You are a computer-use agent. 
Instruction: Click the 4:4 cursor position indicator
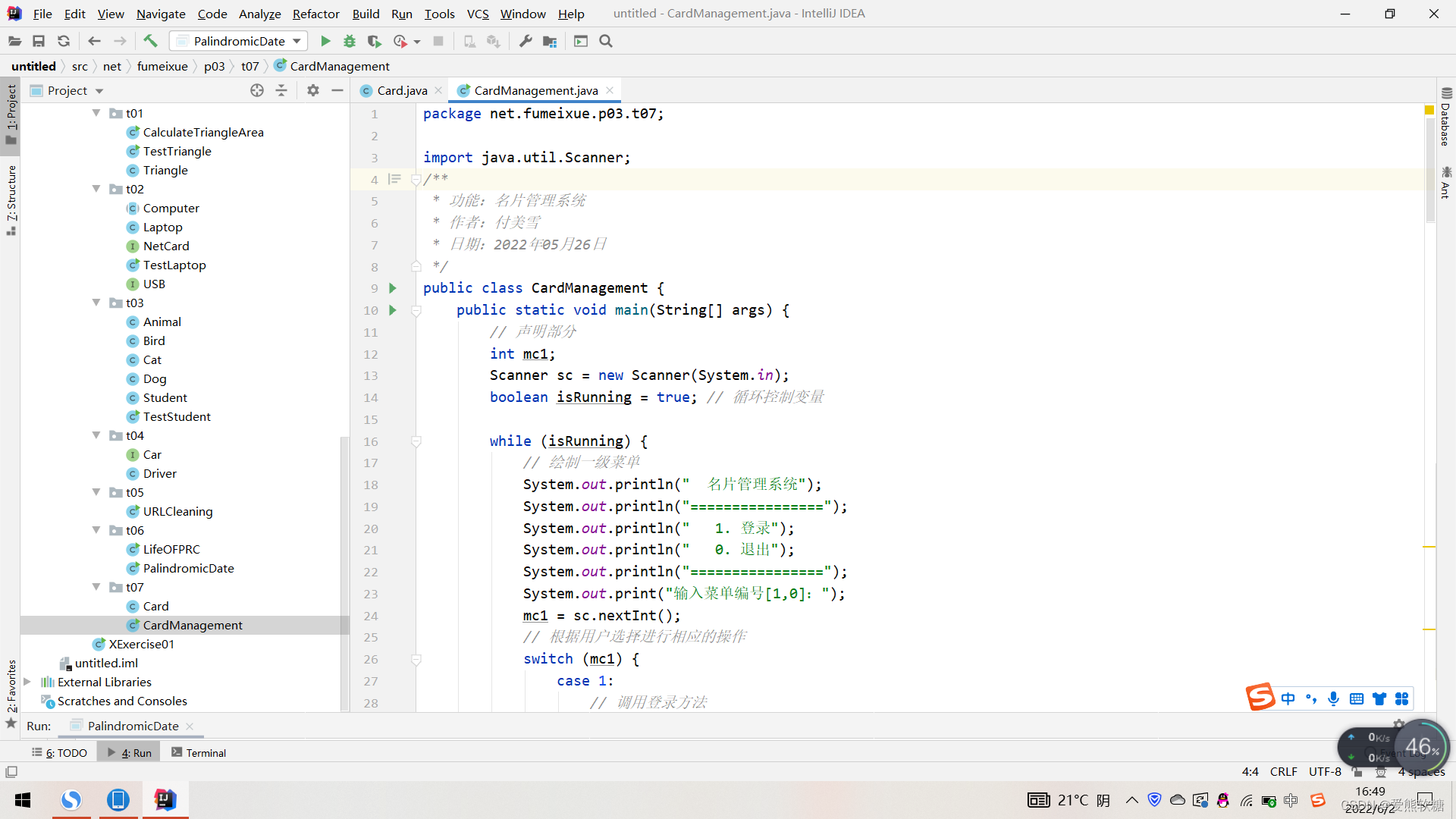pos(1250,772)
